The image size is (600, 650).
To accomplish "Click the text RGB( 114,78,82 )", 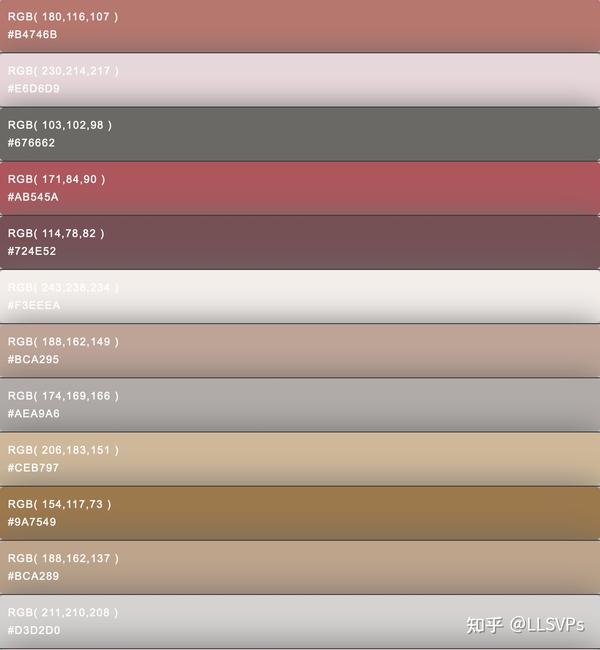I will [56, 233].
